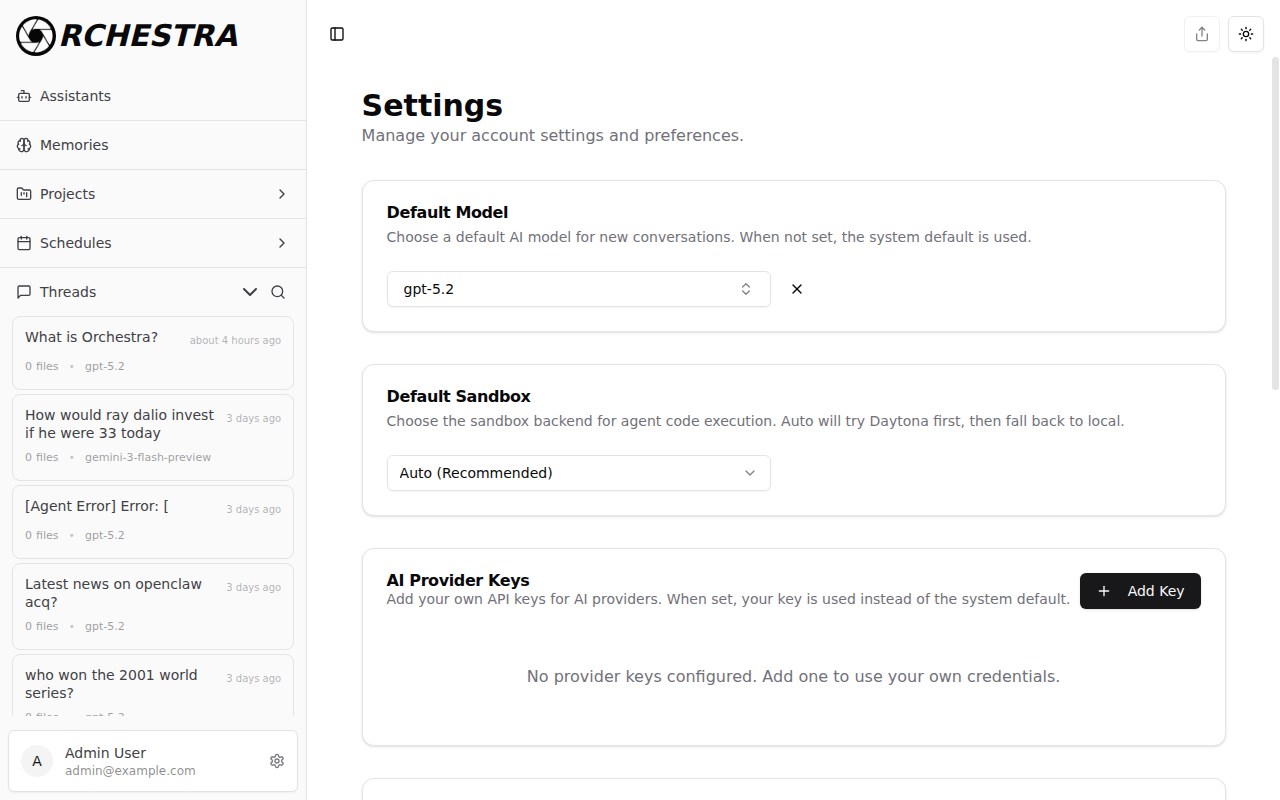Click the Threads section label
Viewport: 1280px width, 800px height.
[x=68, y=292]
